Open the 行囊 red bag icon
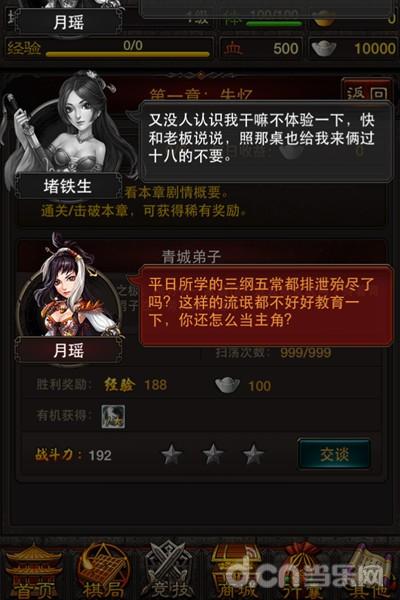 pyautogui.click(x=301, y=570)
